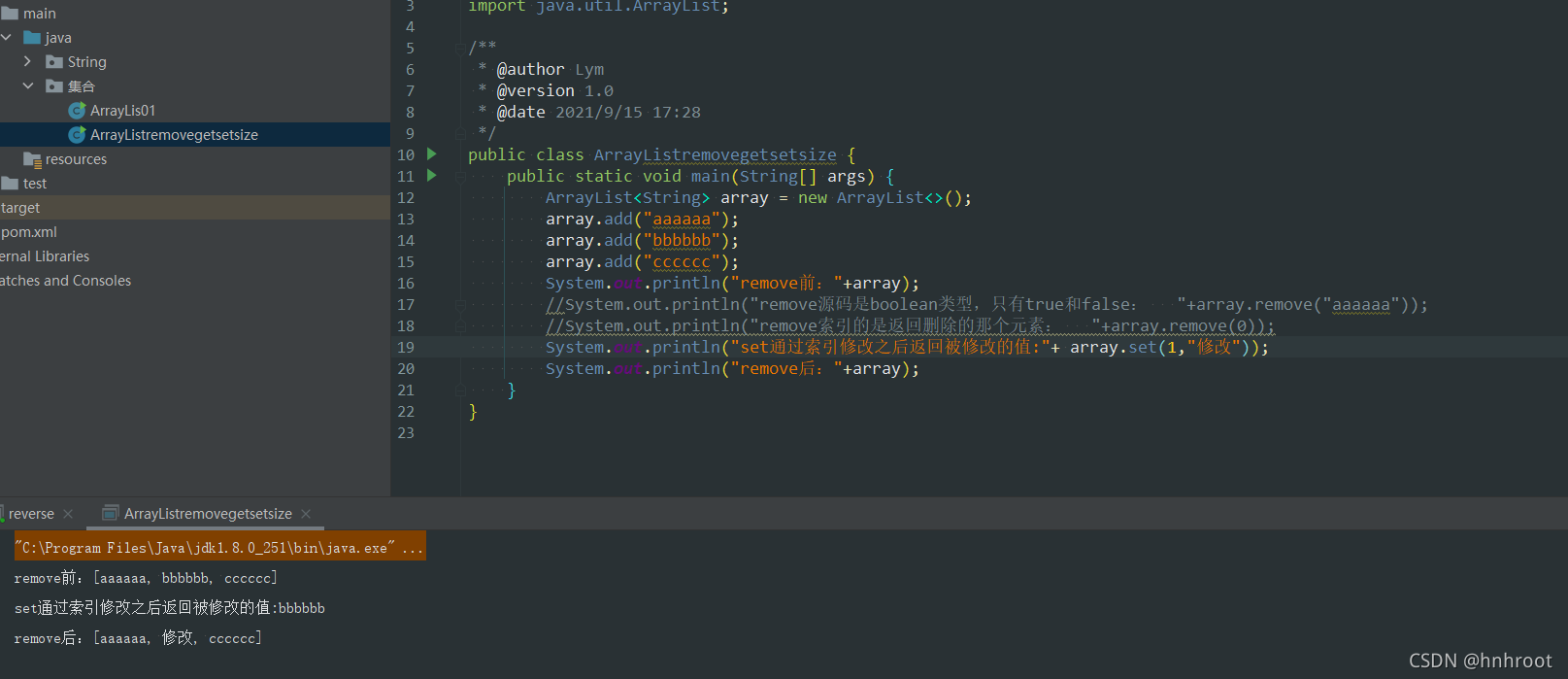Click the test folder icon

(x=10, y=184)
